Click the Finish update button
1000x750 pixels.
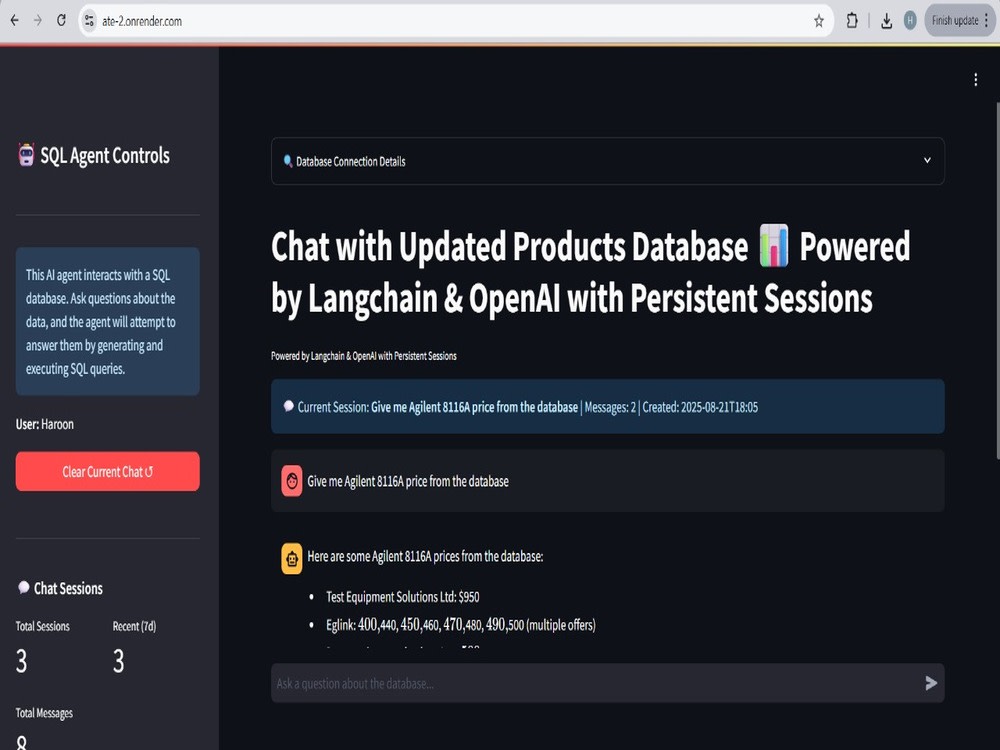point(960,20)
